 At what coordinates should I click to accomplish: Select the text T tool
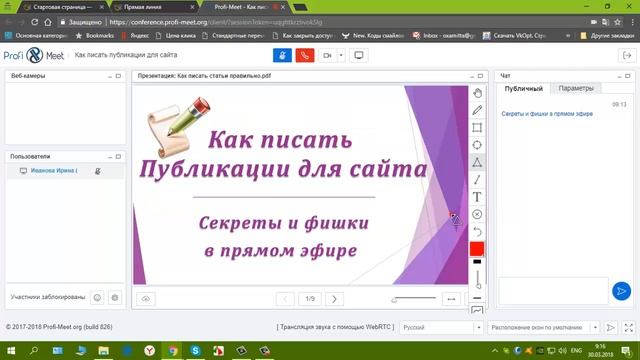477,197
